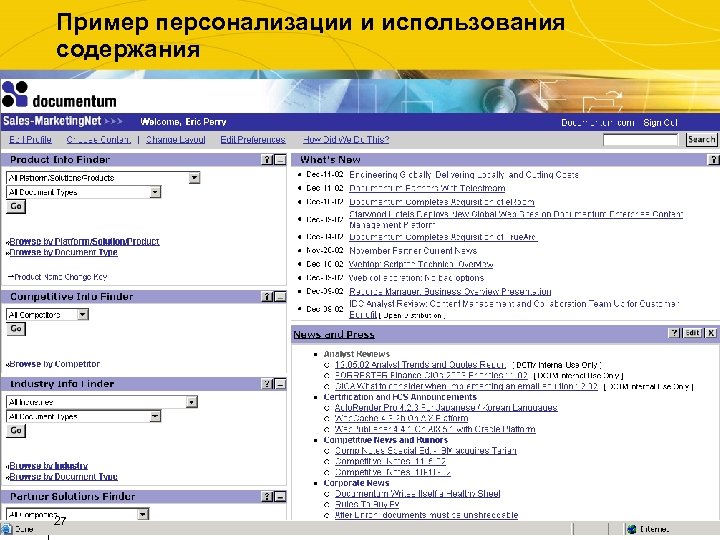720x540 pixels.
Task: Open All Document Types dropdown in Industry Info Finder
Action: coord(155,416)
